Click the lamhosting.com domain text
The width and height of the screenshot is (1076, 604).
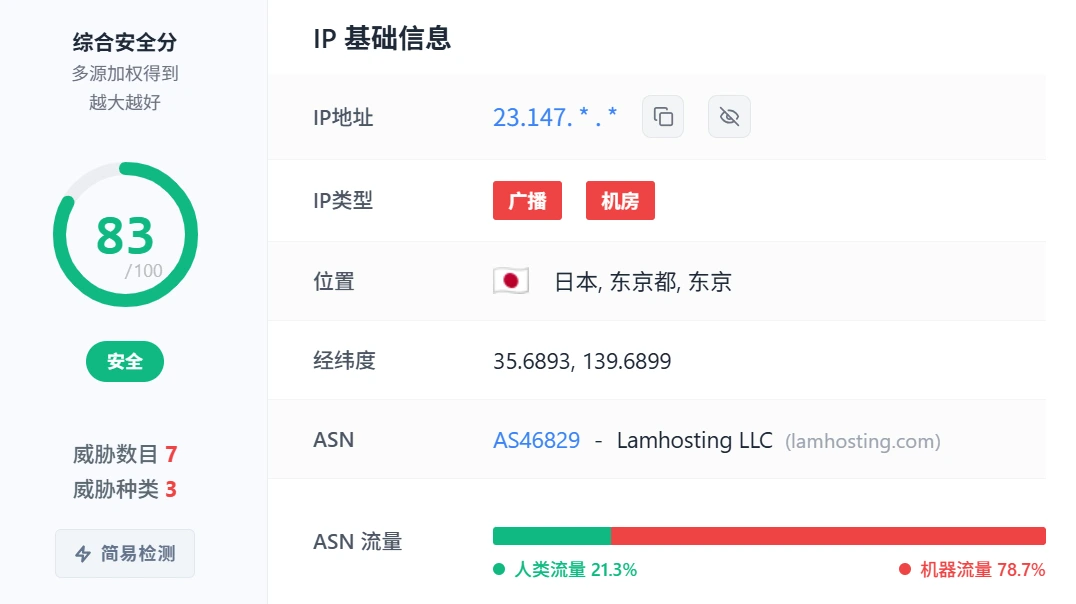863,441
